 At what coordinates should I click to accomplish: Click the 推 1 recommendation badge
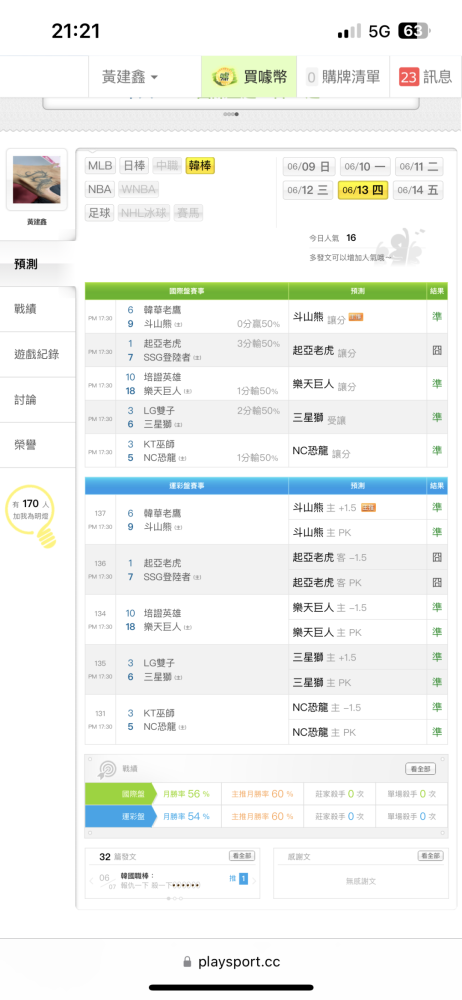pyautogui.click(x=239, y=879)
